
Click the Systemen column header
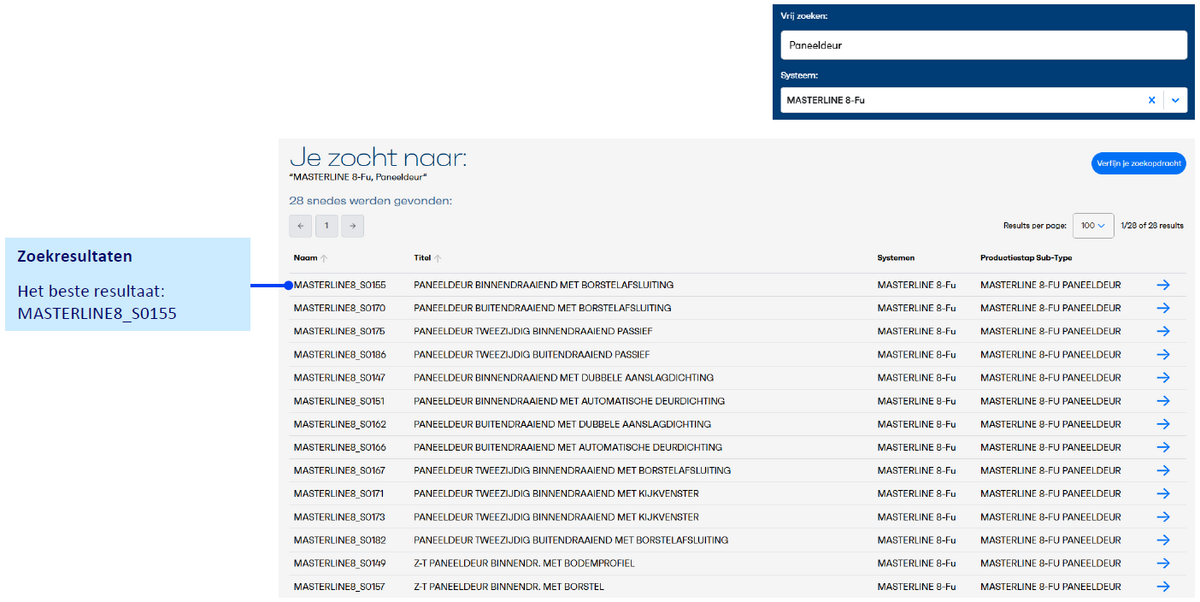point(896,258)
